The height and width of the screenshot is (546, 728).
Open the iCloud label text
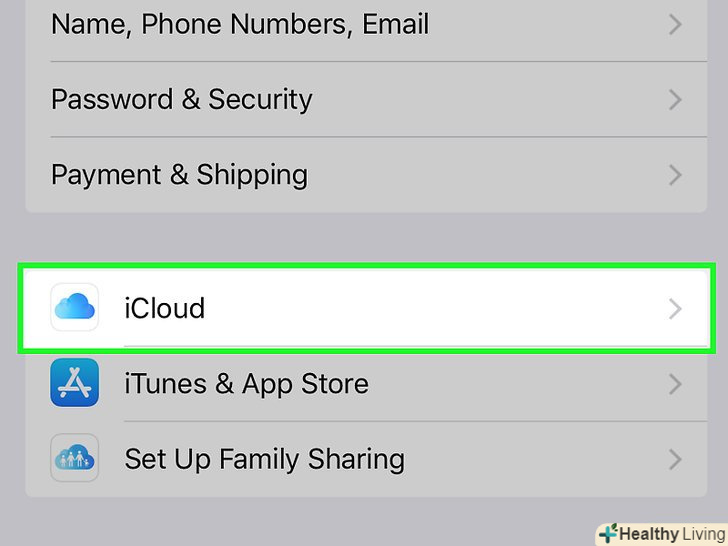[x=164, y=308]
